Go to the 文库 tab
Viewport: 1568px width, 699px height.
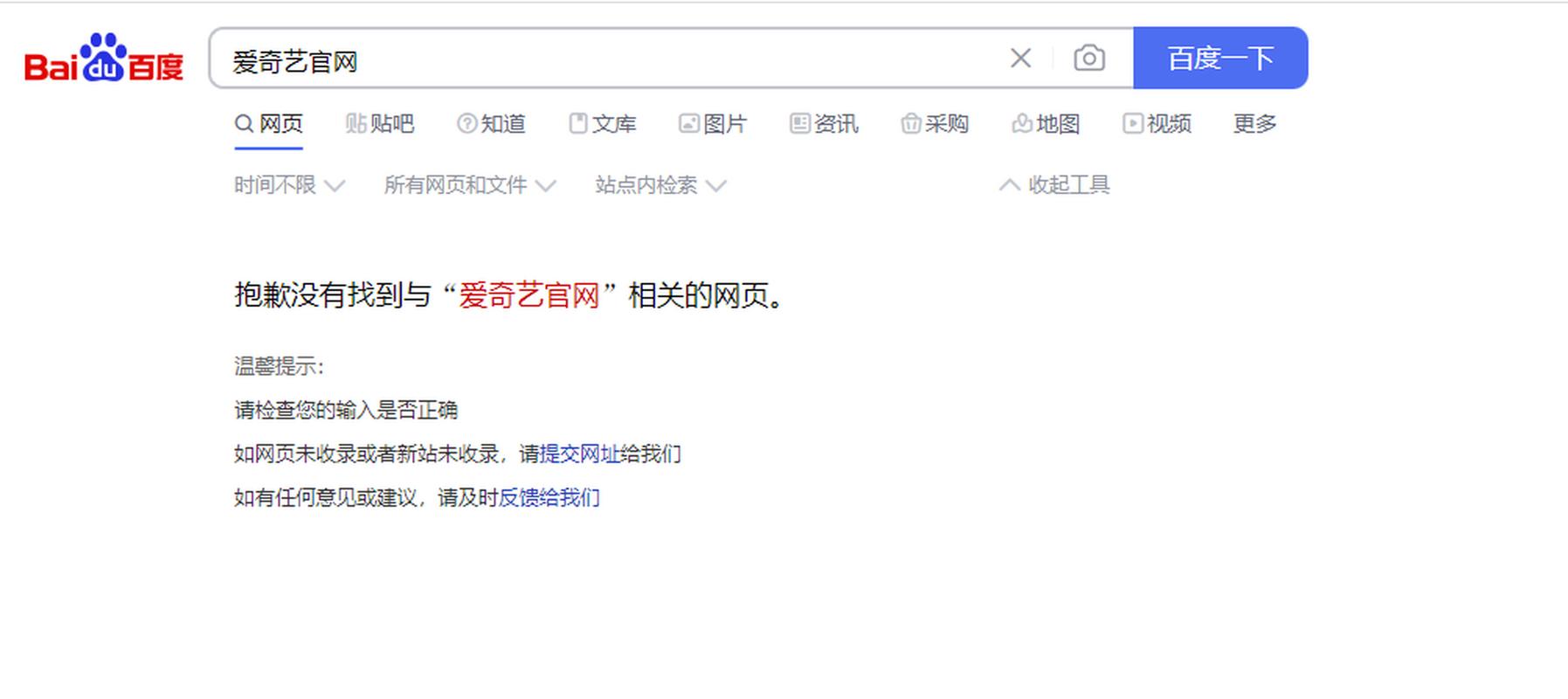click(x=602, y=124)
